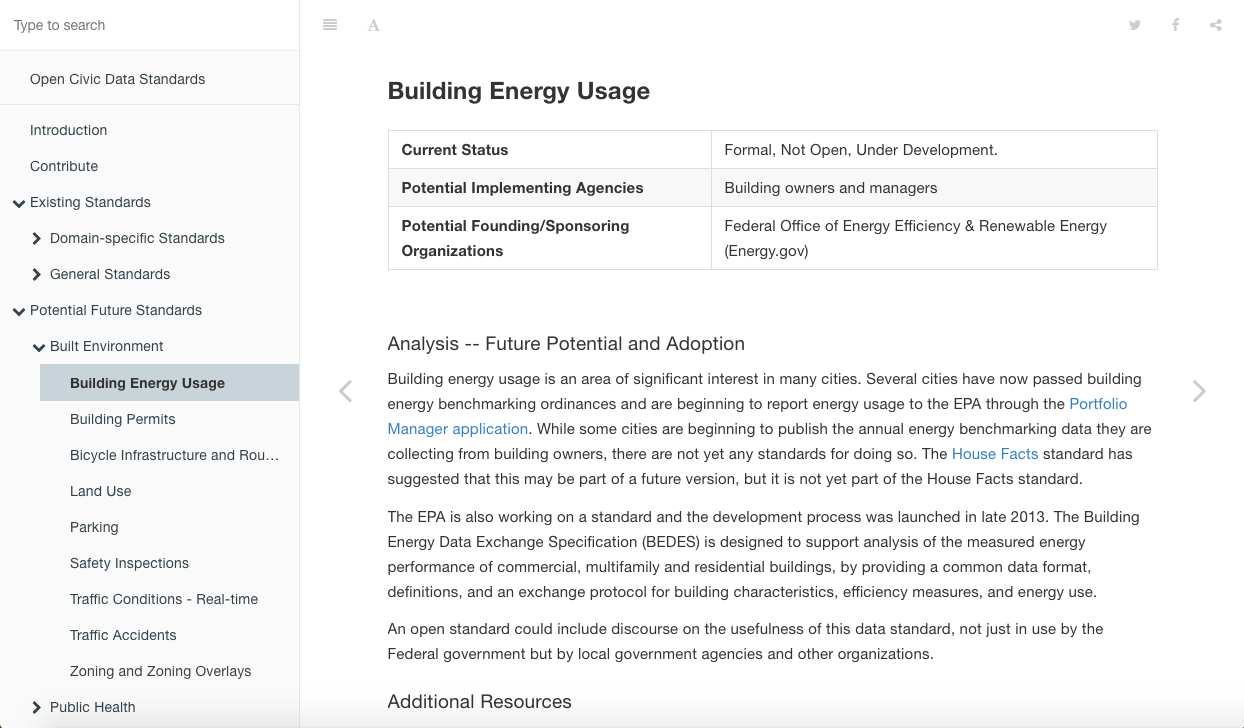Select Traffic Accidents in the sidebar
Image resolution: width=1244 pixels, height=728 pixels.
pyautogui.click(x=122, y=635)
